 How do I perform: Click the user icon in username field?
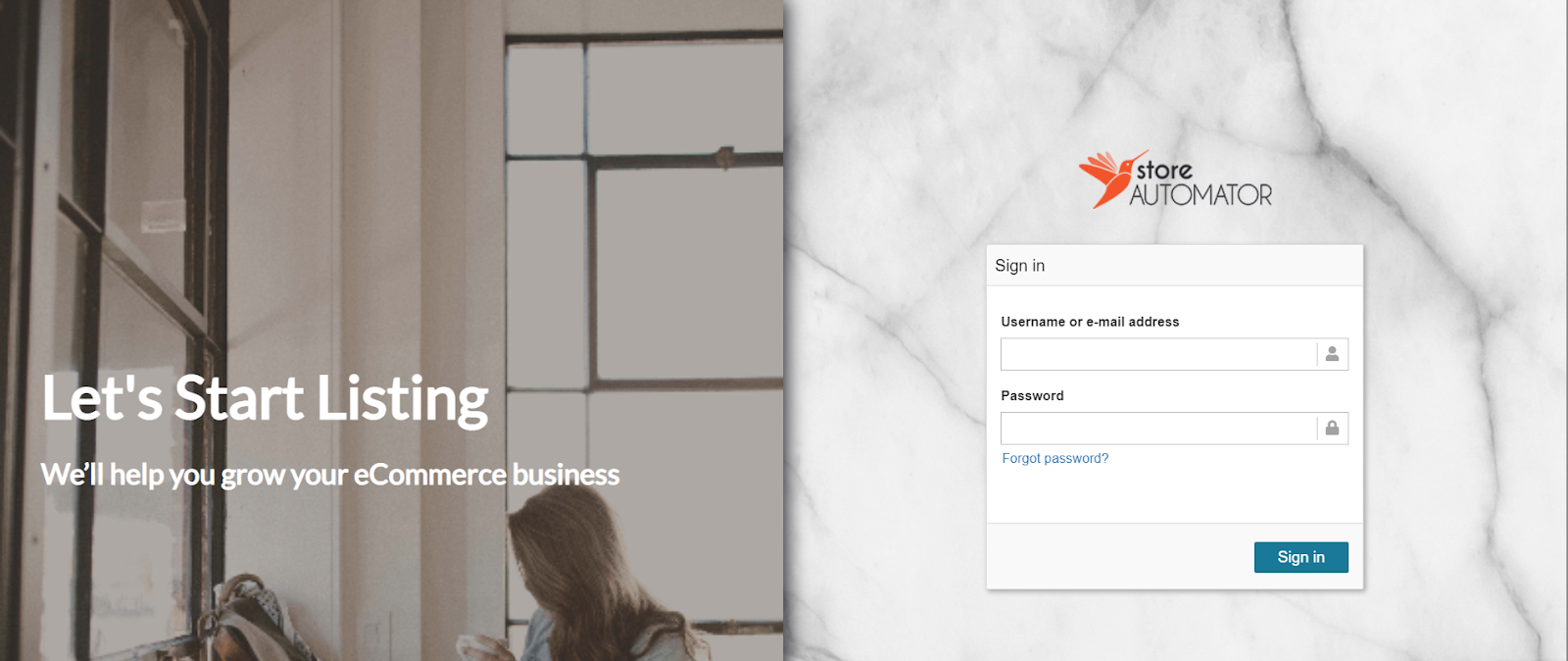coord(1332,354)
